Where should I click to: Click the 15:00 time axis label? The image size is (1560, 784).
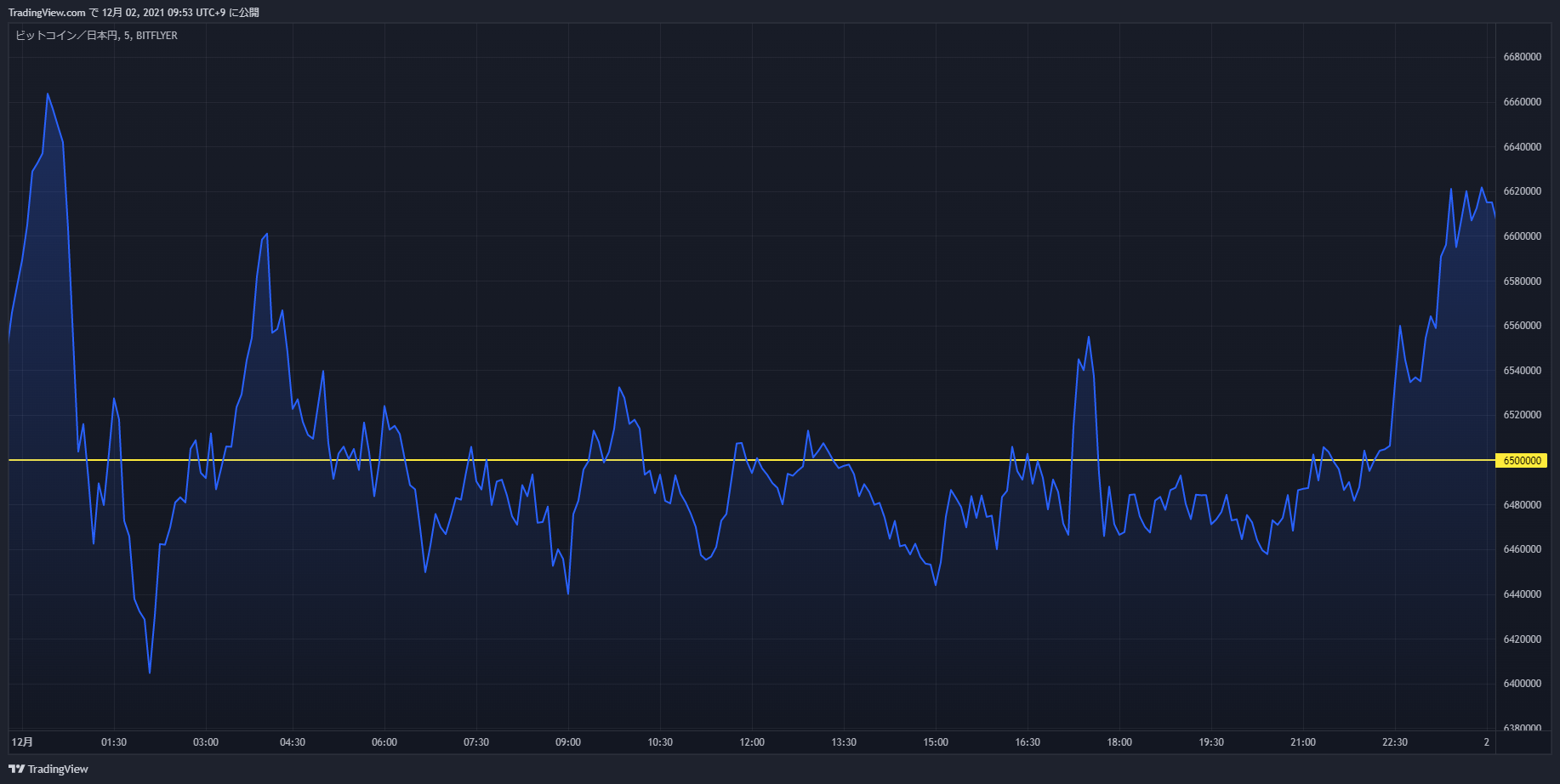[x=936, y=742]
